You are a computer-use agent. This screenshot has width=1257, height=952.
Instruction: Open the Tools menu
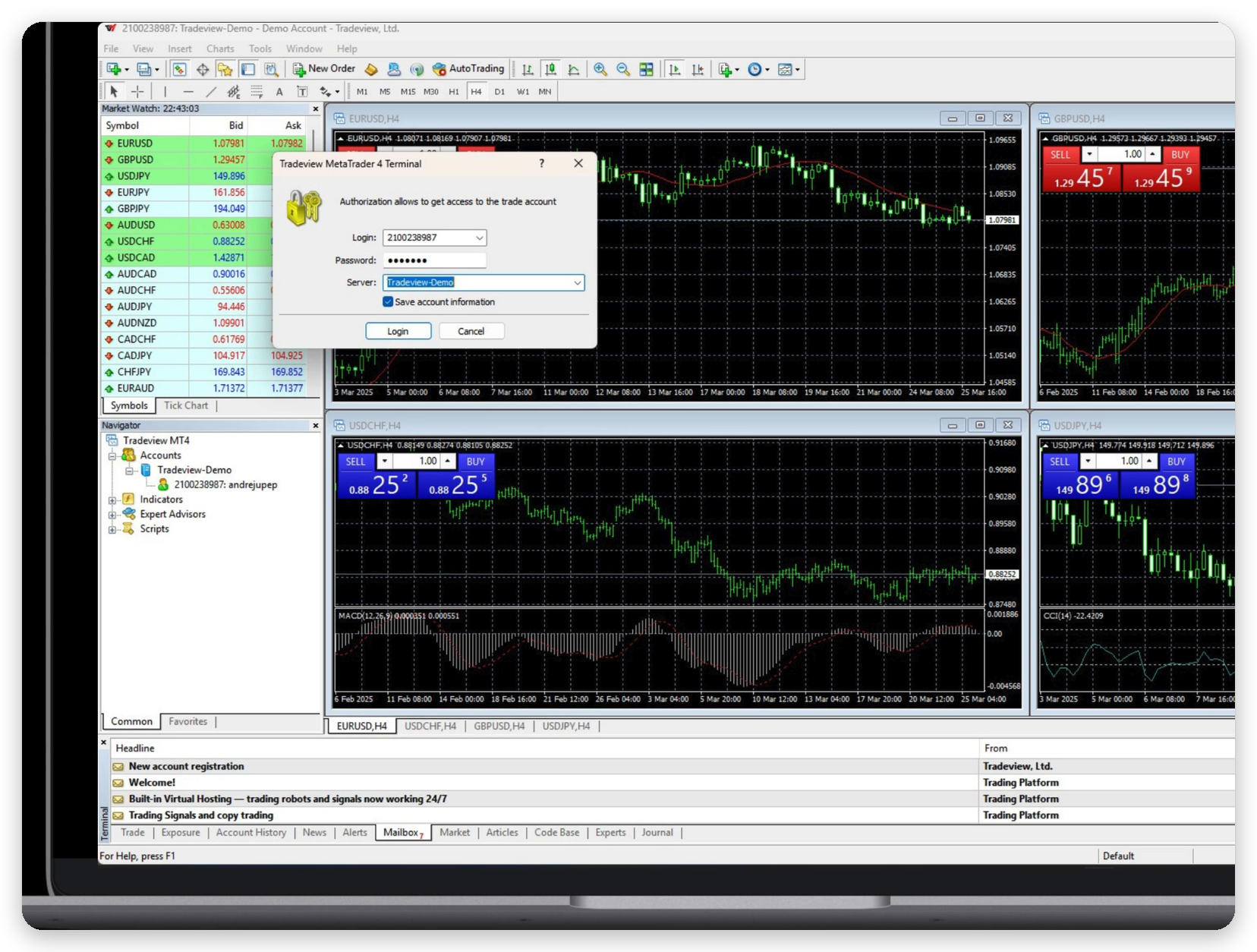(x=260, y=49)
